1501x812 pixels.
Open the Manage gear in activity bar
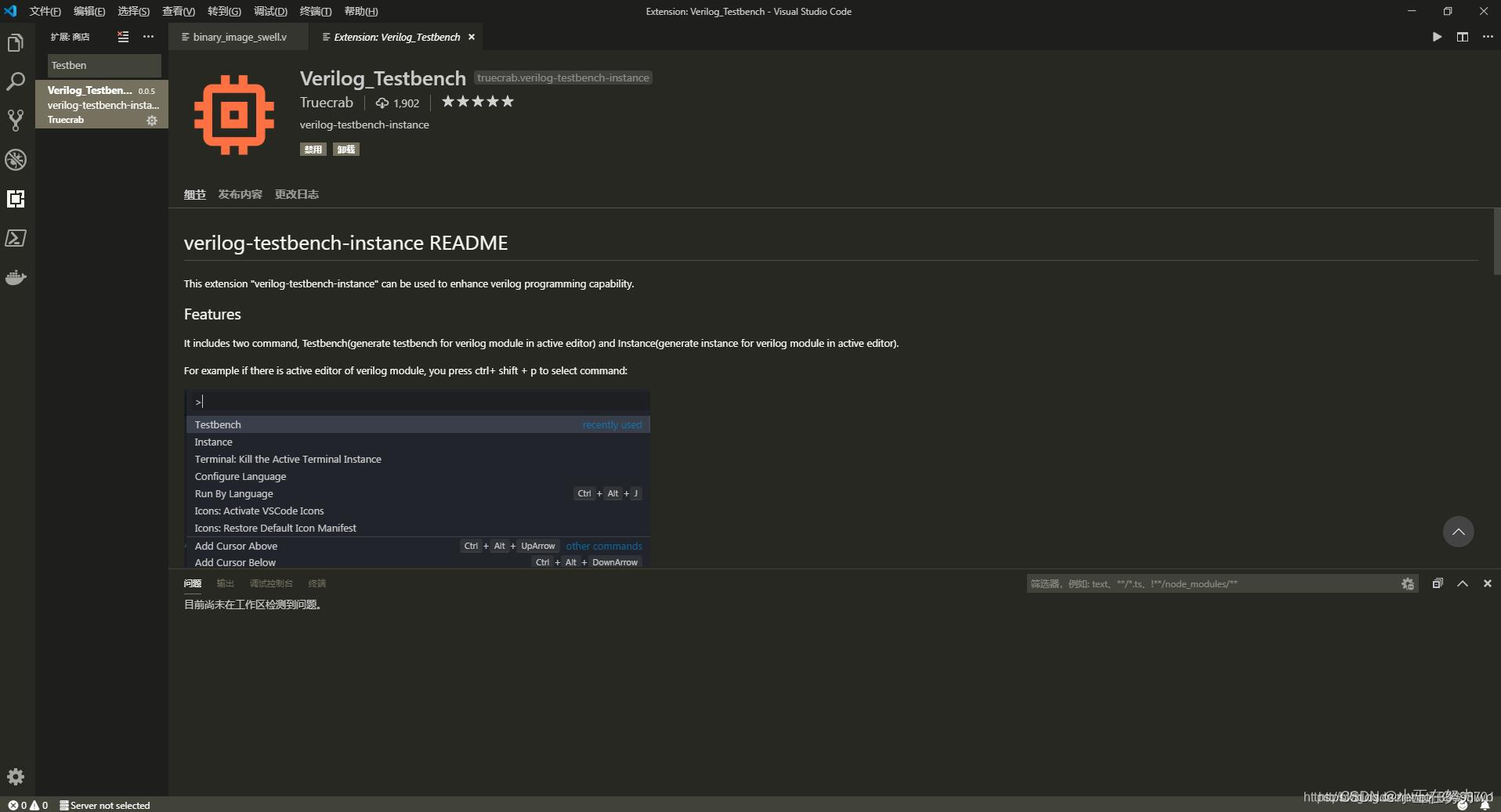16,777
